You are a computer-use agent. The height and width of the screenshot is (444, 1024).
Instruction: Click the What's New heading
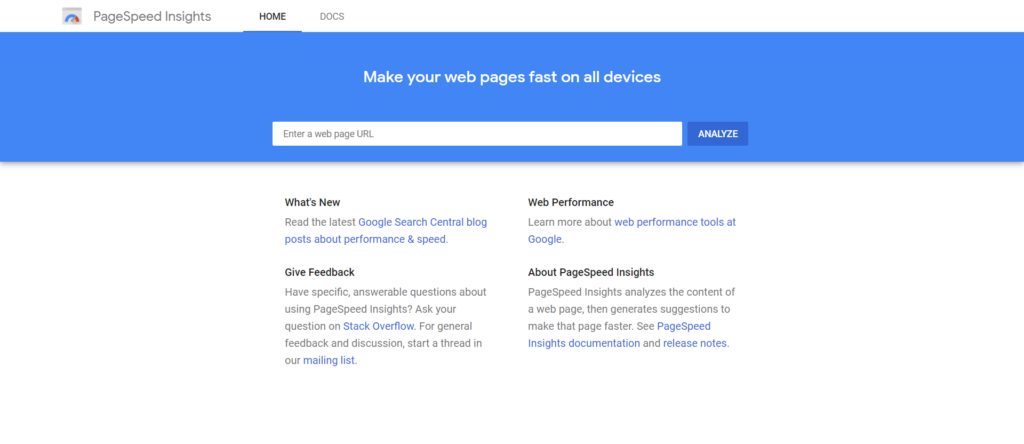(x=312, y=202)
